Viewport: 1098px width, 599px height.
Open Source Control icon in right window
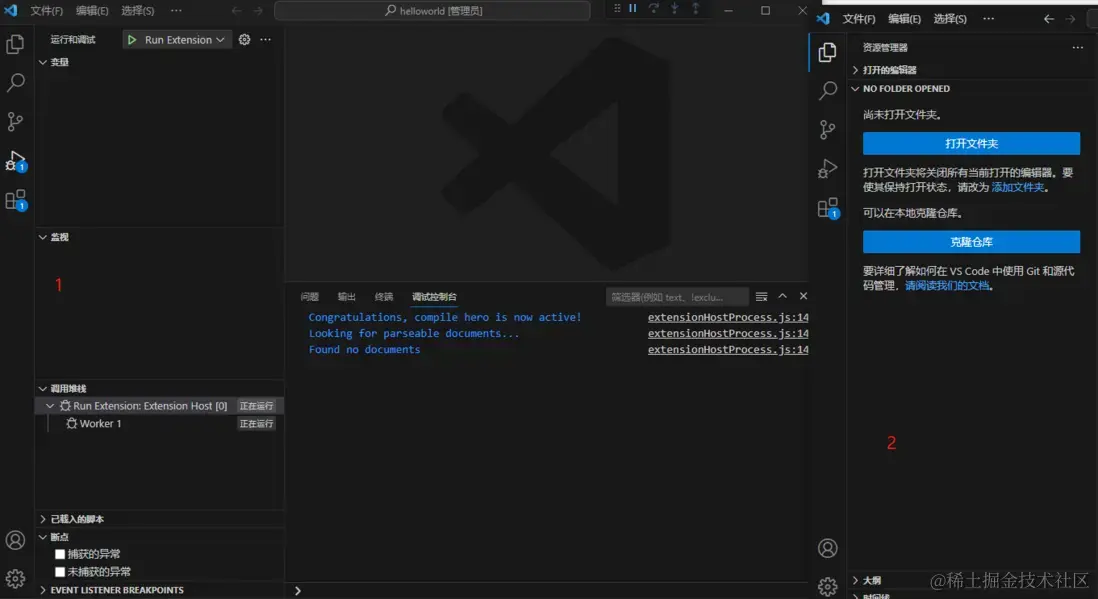coord(828,130)
